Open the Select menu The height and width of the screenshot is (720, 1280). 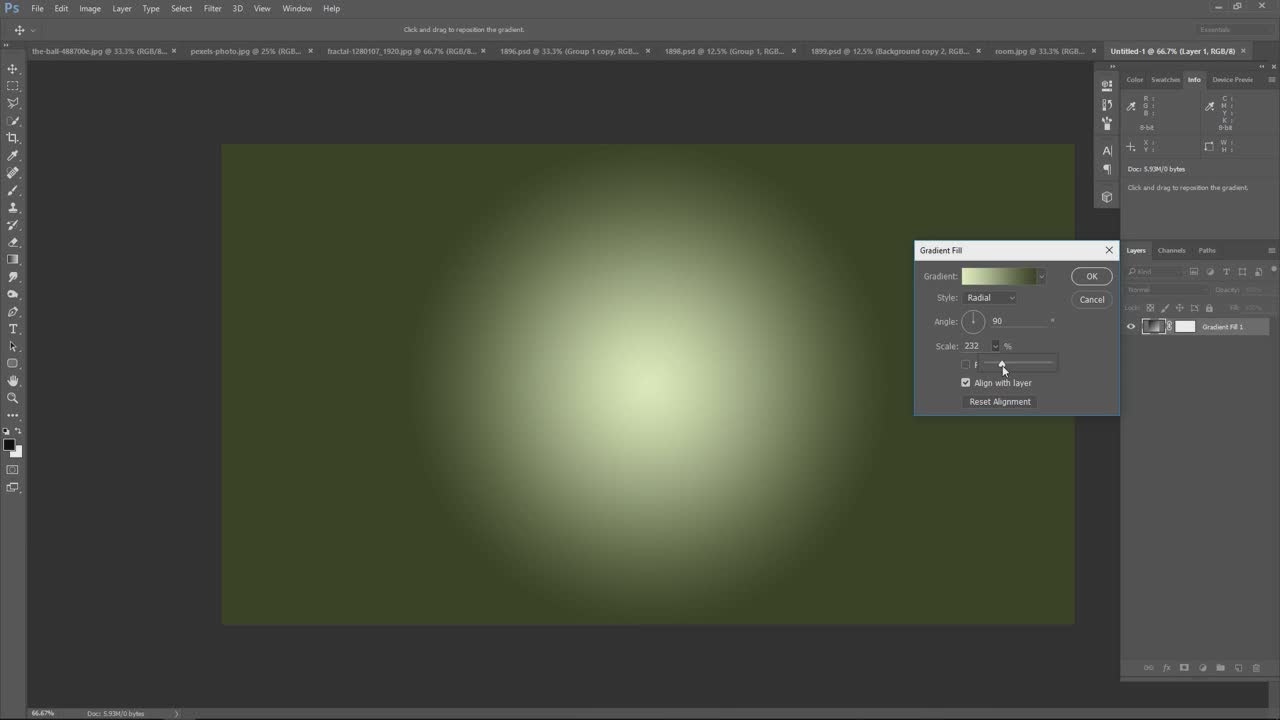181,8
